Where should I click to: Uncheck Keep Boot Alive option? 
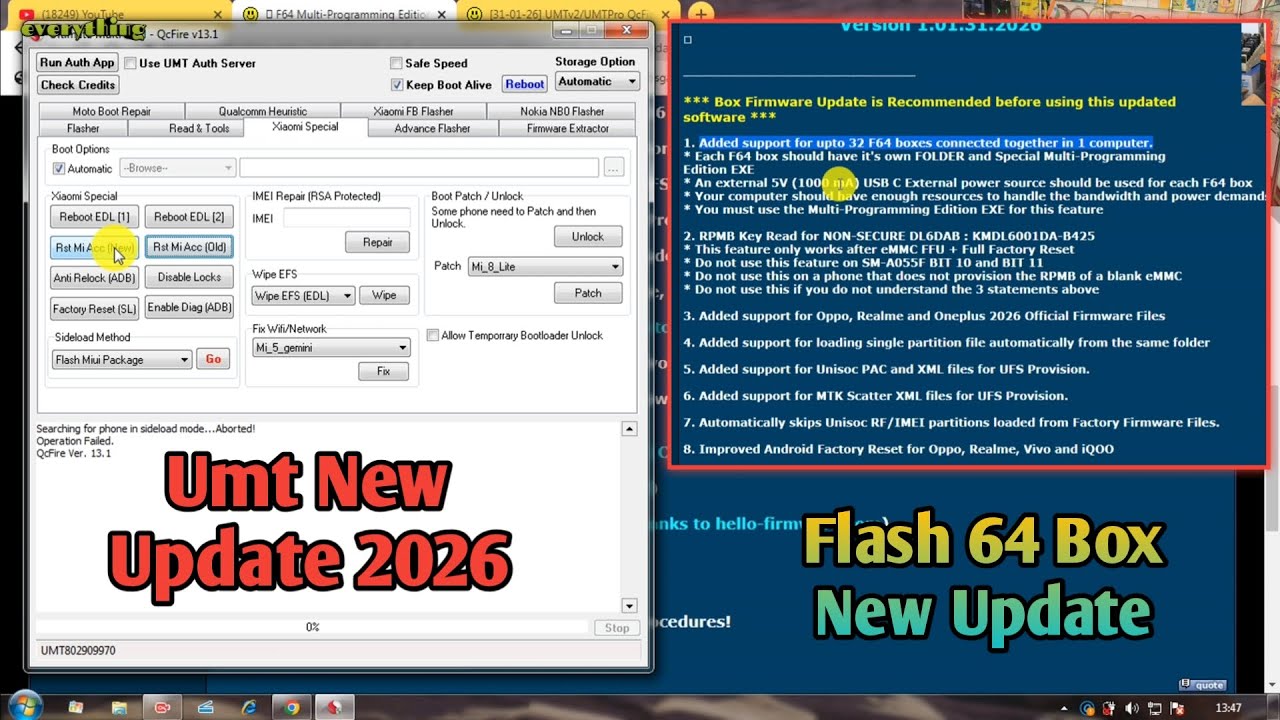(x=397, y=85)
